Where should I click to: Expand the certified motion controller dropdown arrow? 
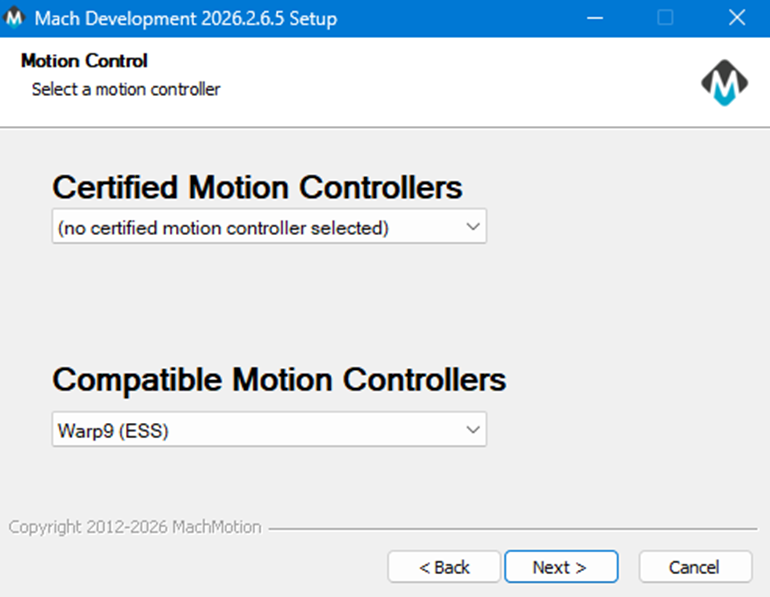tap(473, 227)
